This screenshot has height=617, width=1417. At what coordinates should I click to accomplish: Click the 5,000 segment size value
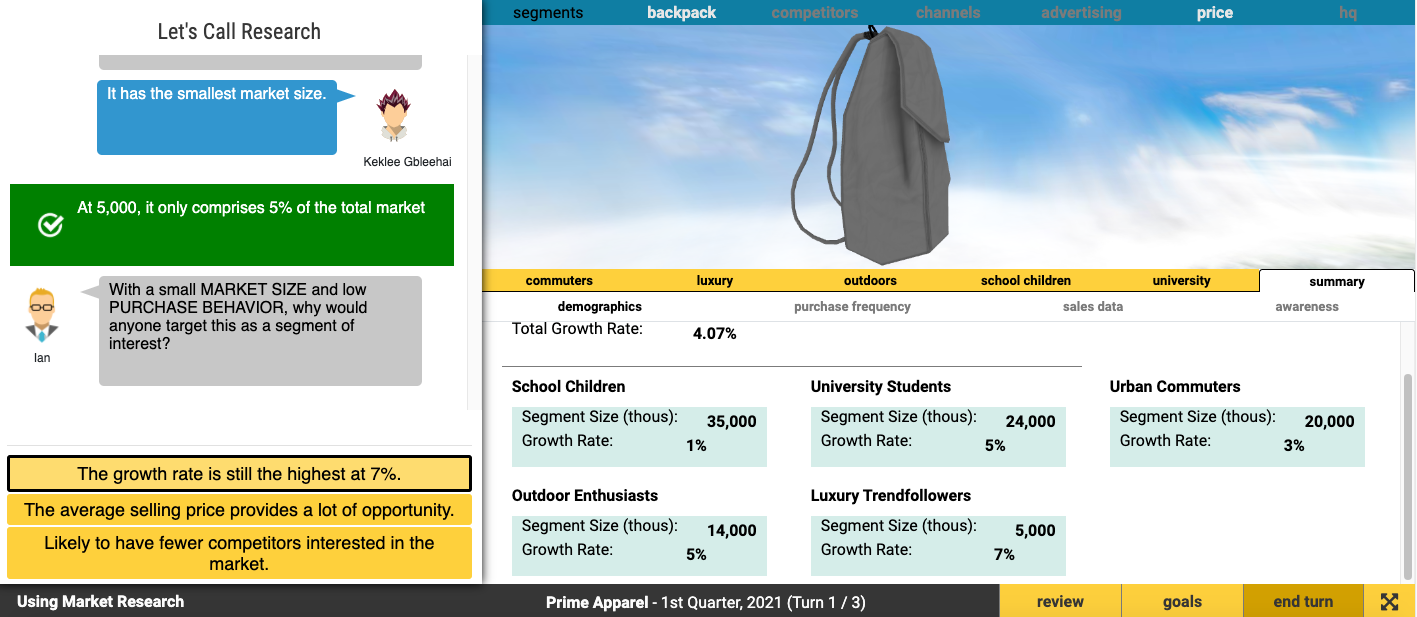click(1035, 531)
